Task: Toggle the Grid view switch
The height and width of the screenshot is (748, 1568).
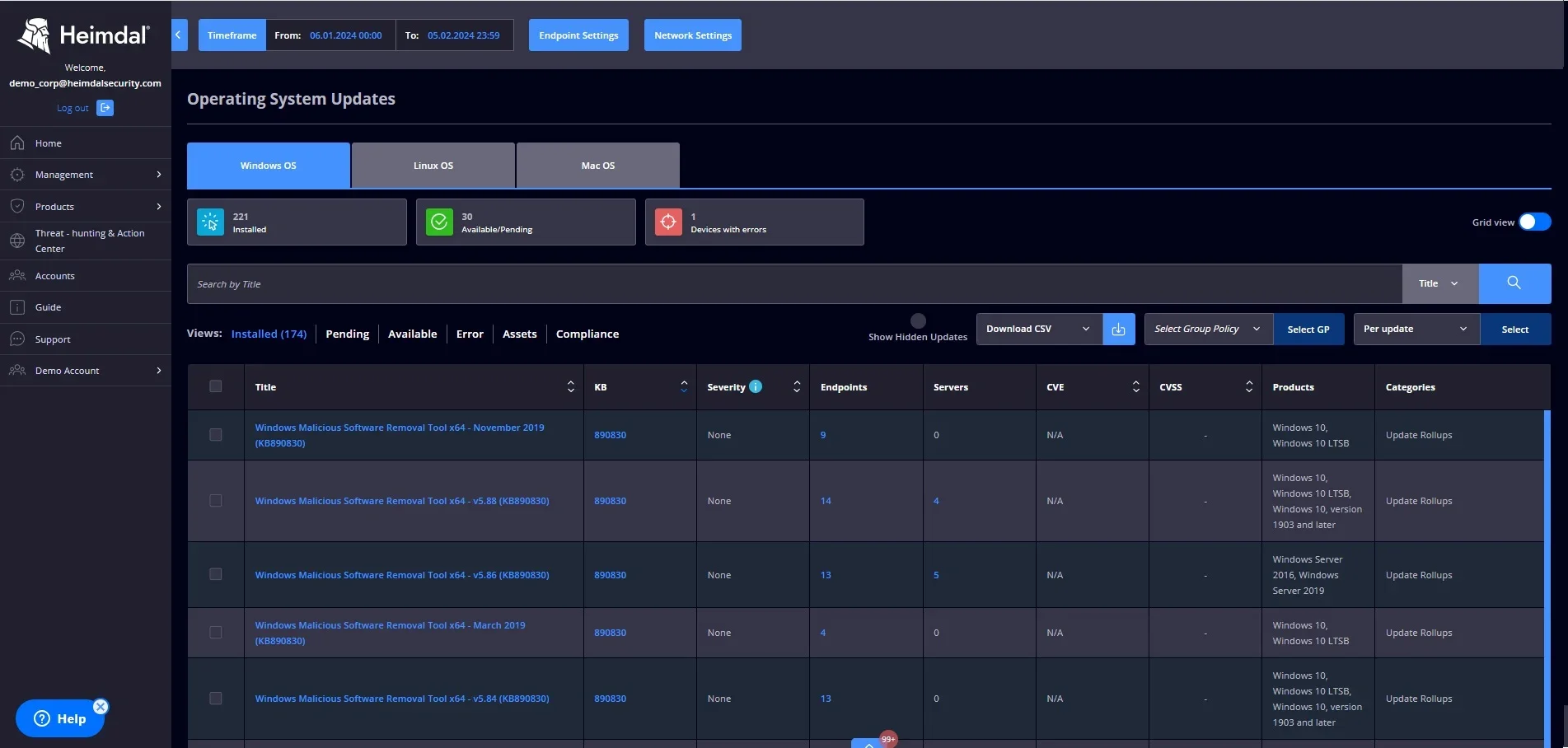Action: point(1534,222)
